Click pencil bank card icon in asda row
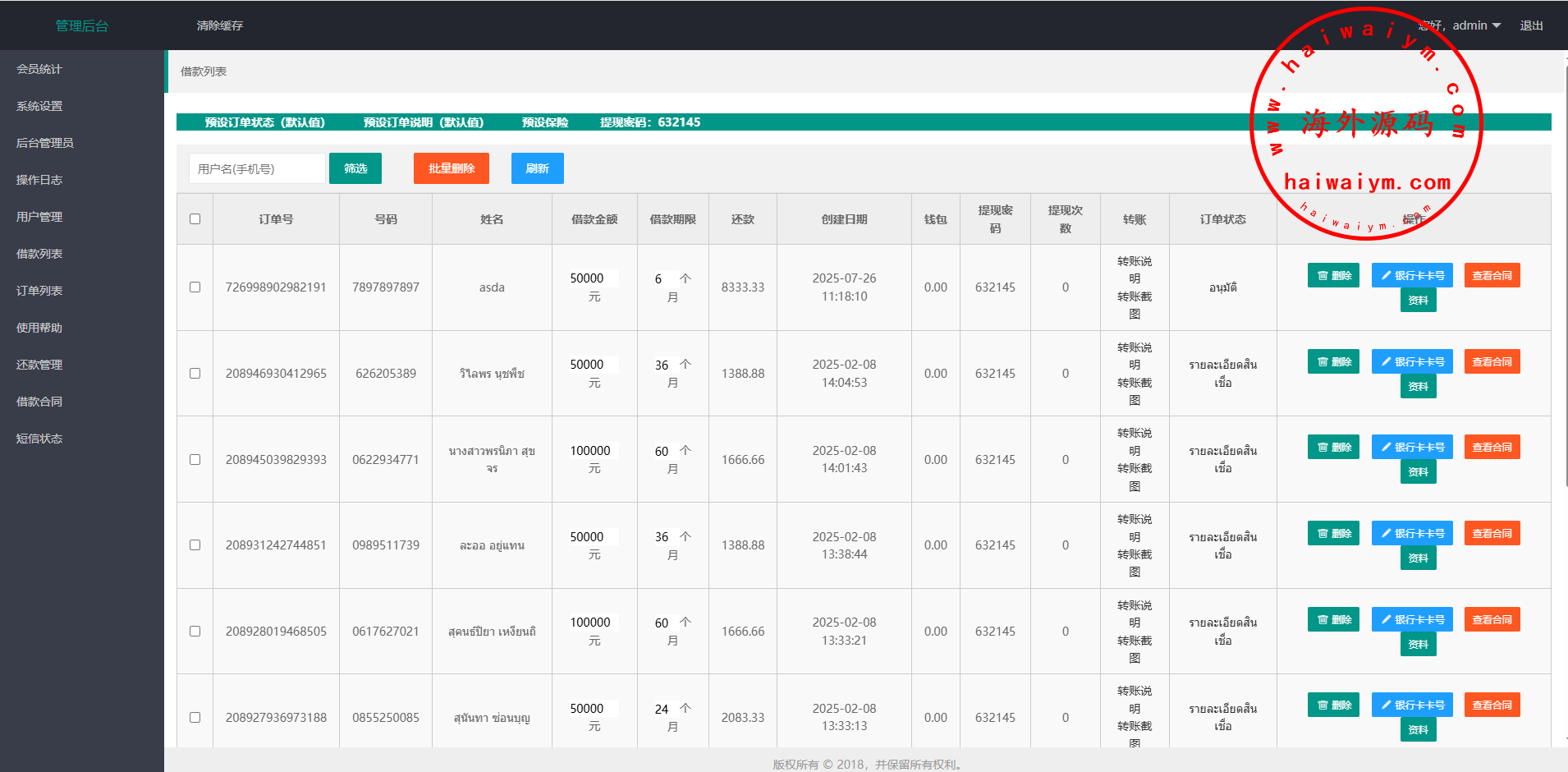This screenshot has width=1568, height=772. 1387,276
